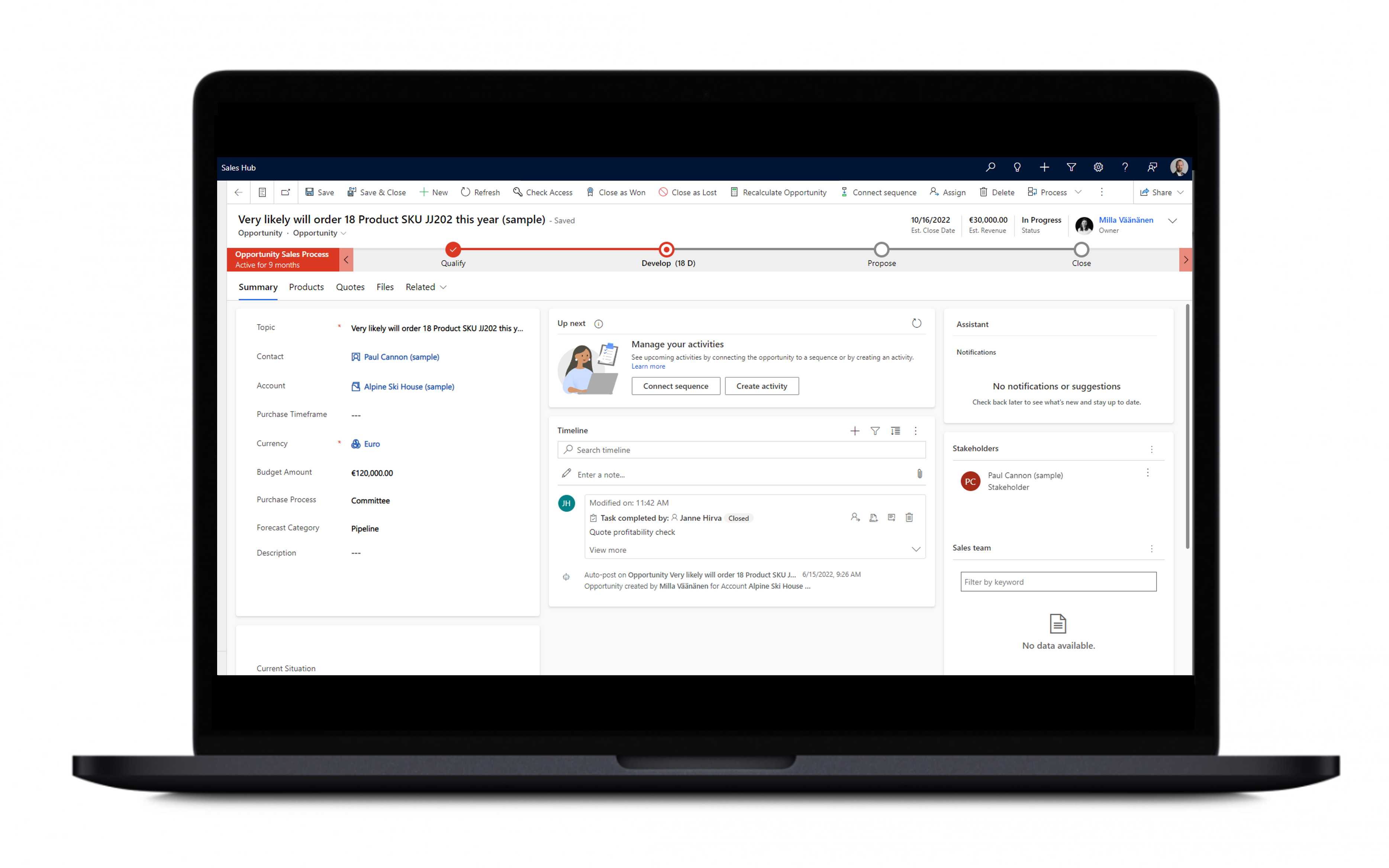Click the Connect sequence button
This screenshot has height=868, width=1389.
(675, 385)
